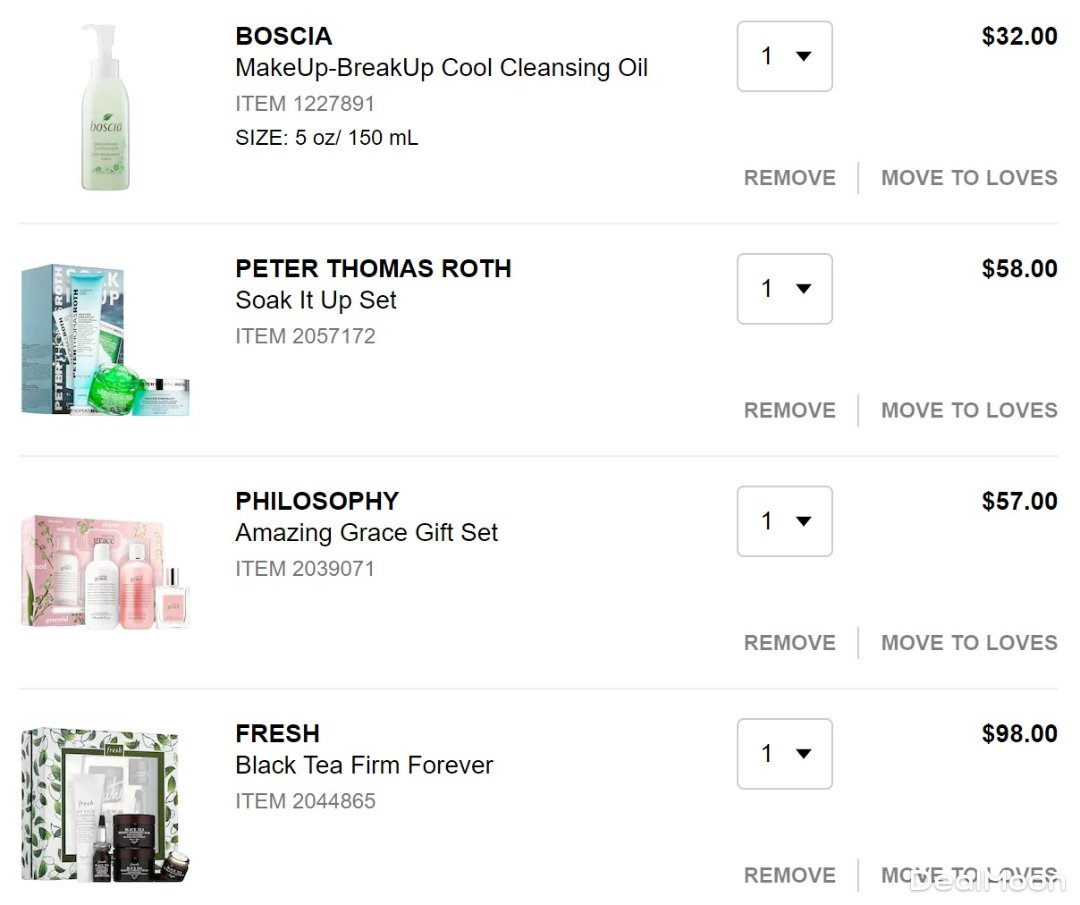Remove Peter Thomas Roth Soak It Up Set

(x=789, y=410)
